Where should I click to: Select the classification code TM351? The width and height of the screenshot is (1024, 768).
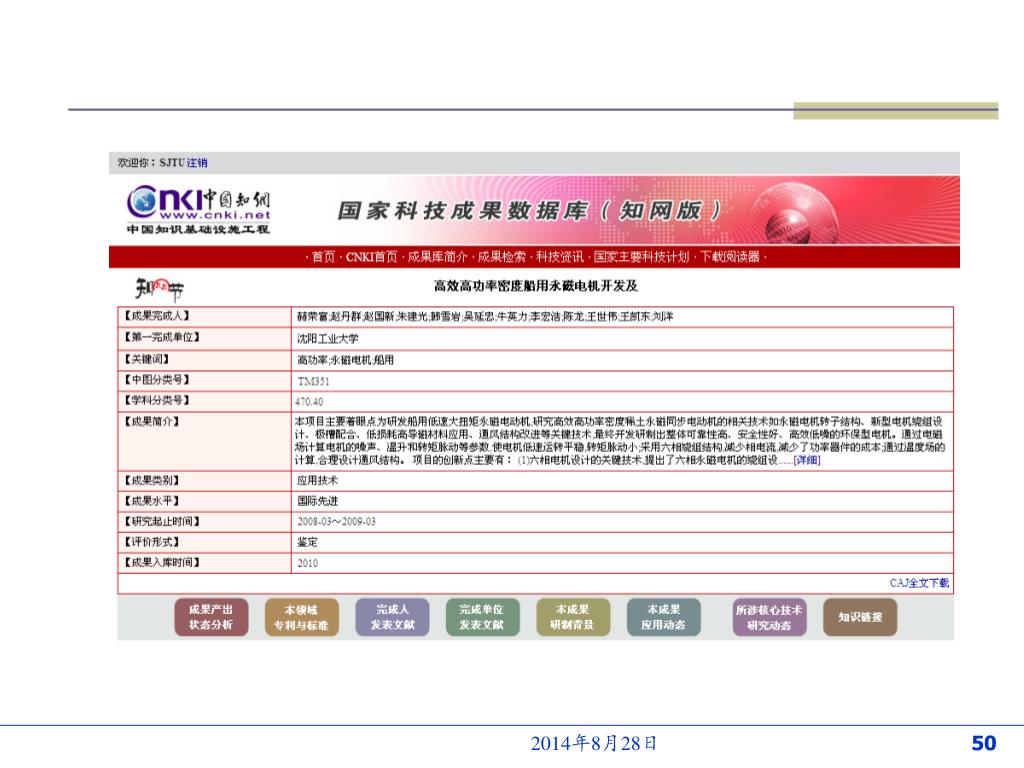click(x=313, y=381)
